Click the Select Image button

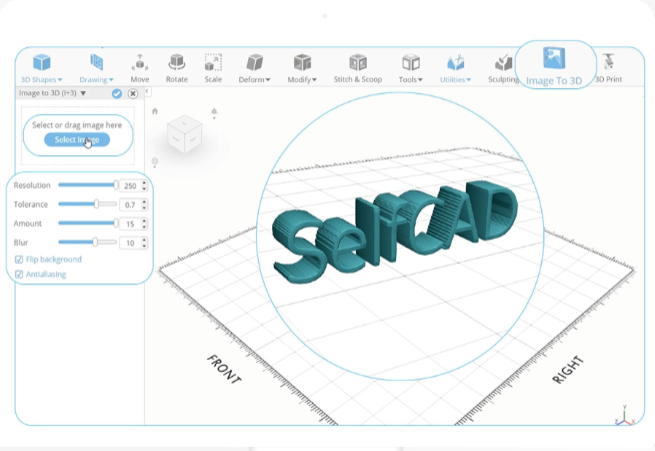(77, 139)
